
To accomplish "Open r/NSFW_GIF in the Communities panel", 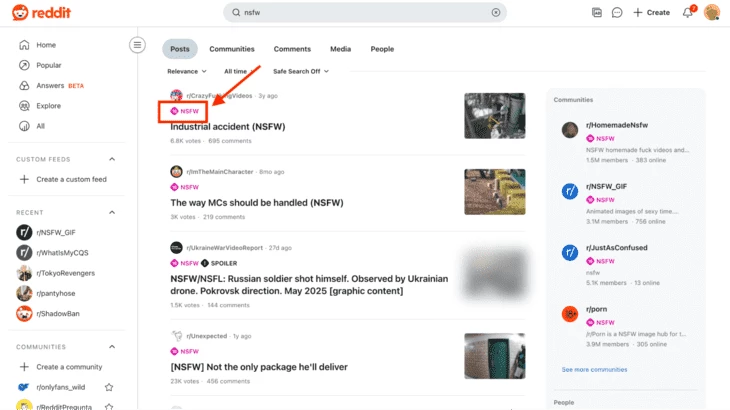I will [606, 186].
